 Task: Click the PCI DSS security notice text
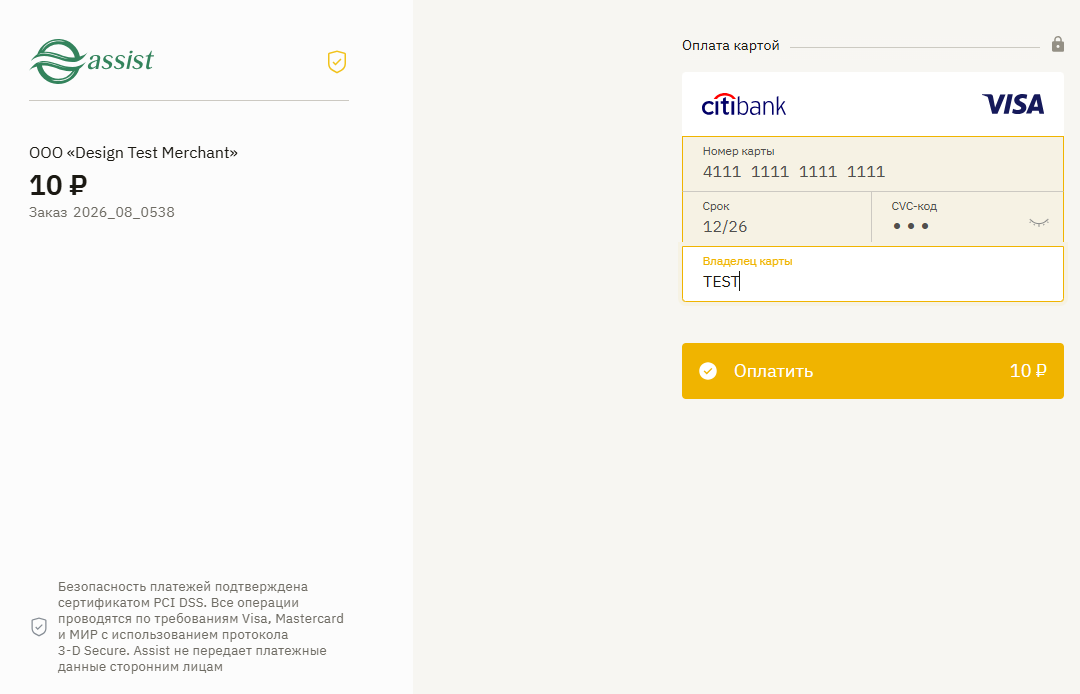point(200,627)
